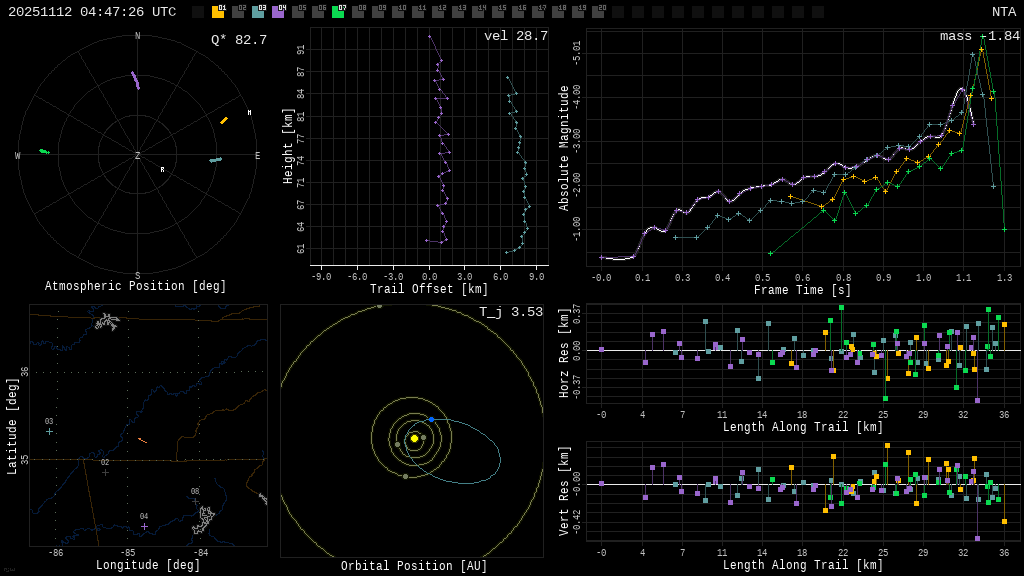The image size is (1024, 576).
Task: Click the vel 28.7 velocity label
Action: [x=515, y=36]
